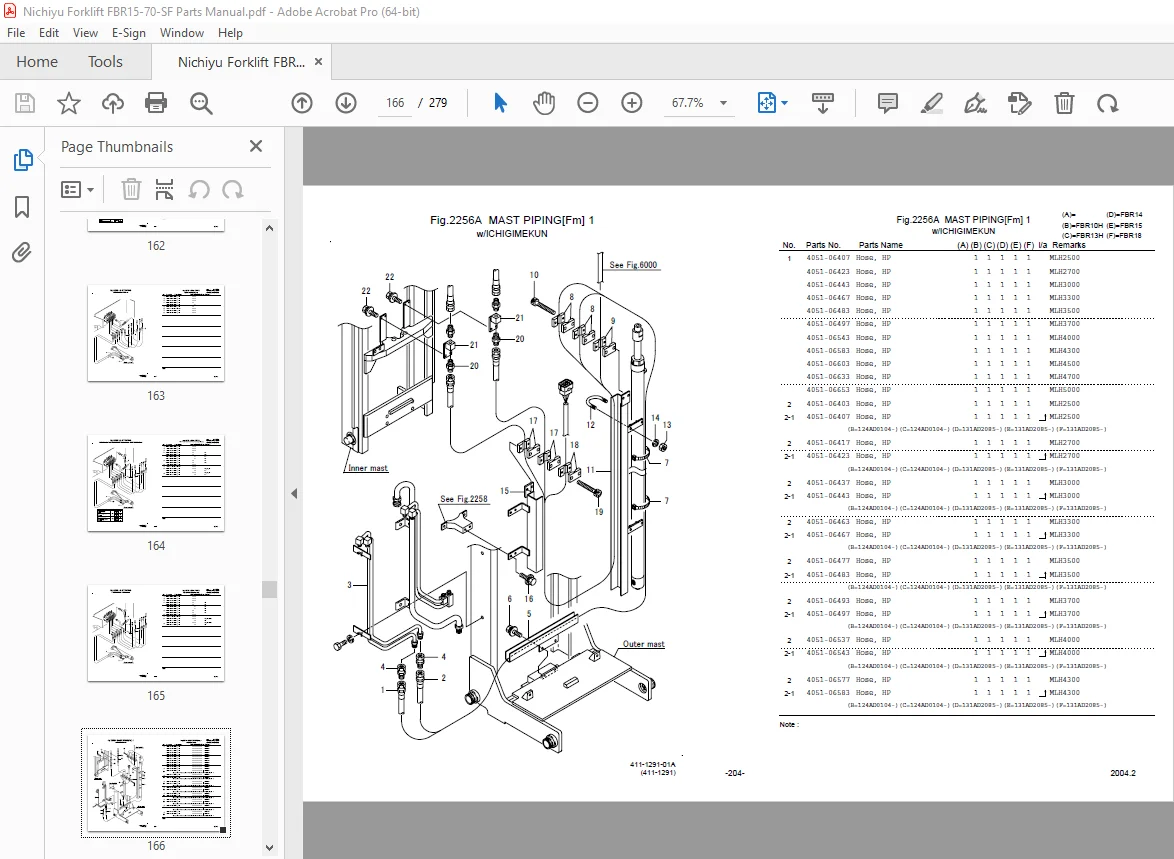This screenshot has height=859, width=1174.
Task: Click the fit page icon
Action: coord(767,103)
